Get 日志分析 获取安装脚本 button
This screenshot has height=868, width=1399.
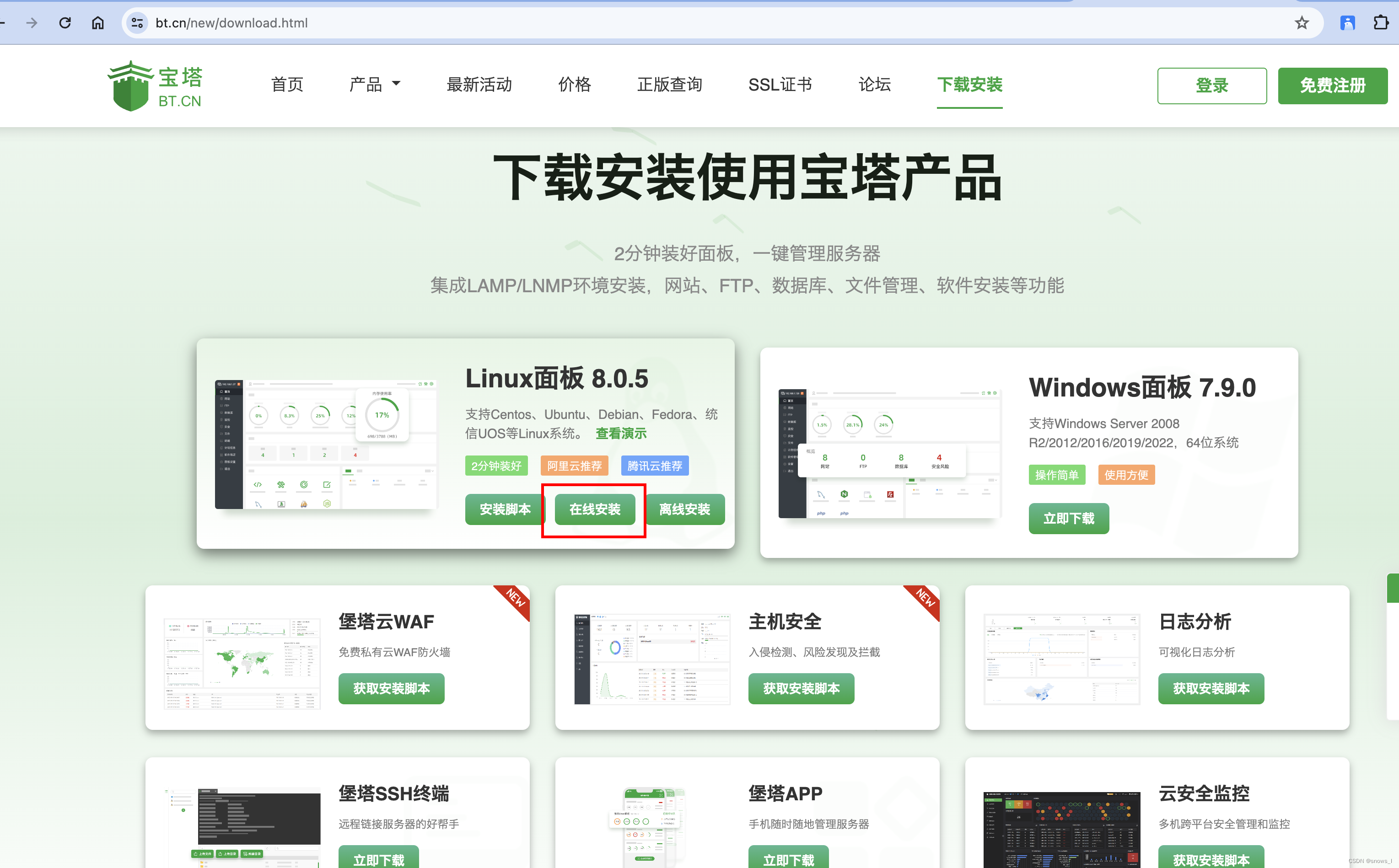1211,688
